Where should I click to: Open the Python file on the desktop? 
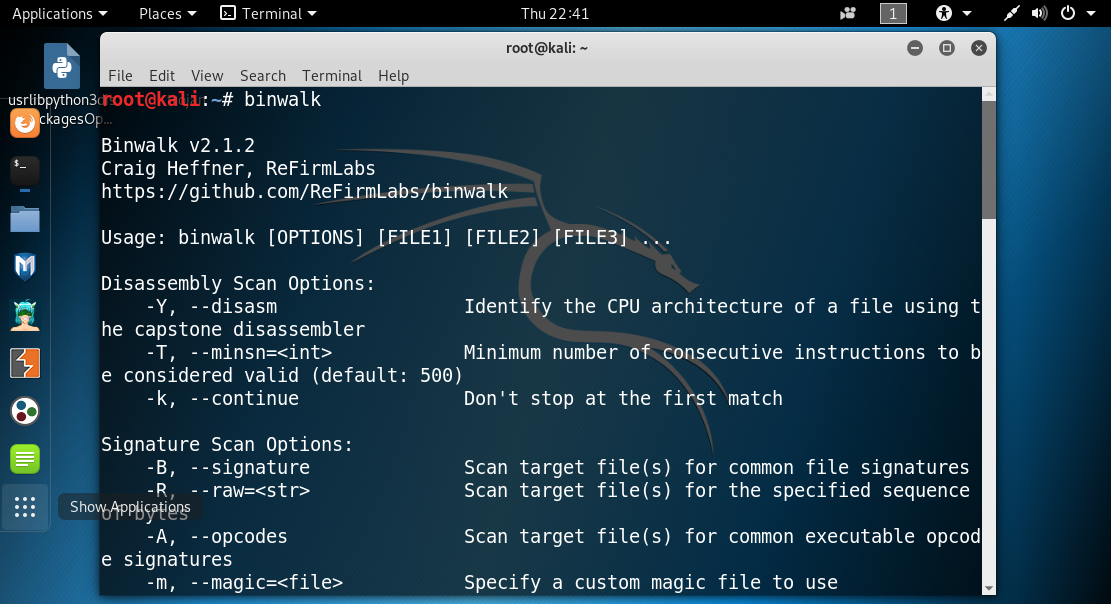62,67
